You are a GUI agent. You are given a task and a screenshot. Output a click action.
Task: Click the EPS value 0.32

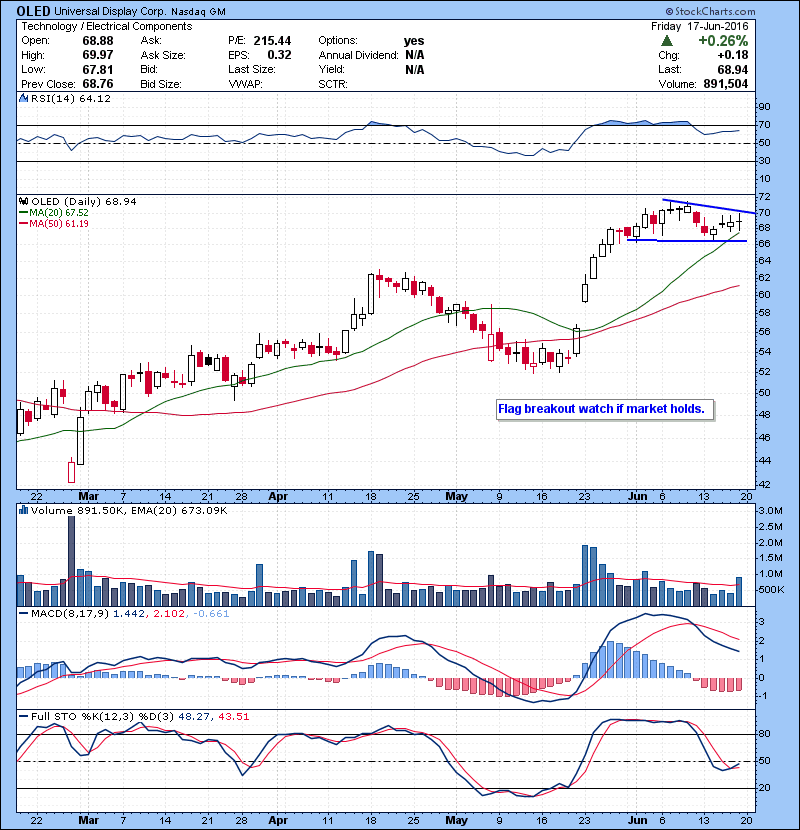coord(279,55)
